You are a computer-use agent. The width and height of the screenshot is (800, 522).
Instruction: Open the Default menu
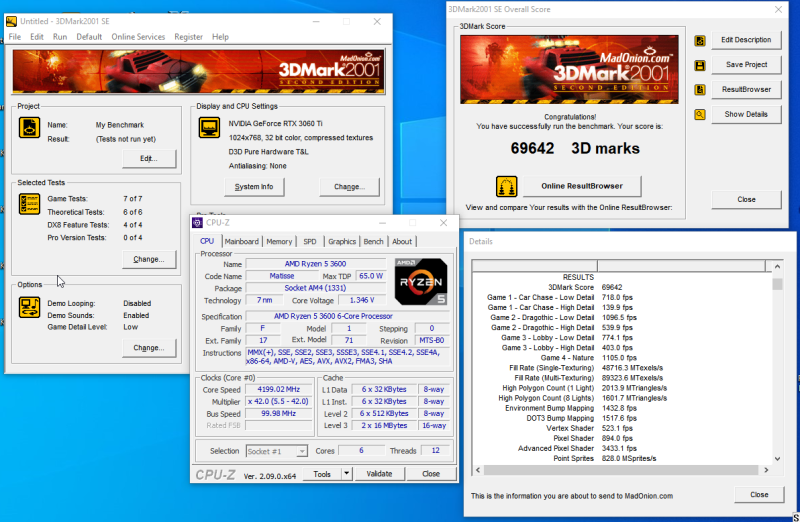click(x=89, y=37)
